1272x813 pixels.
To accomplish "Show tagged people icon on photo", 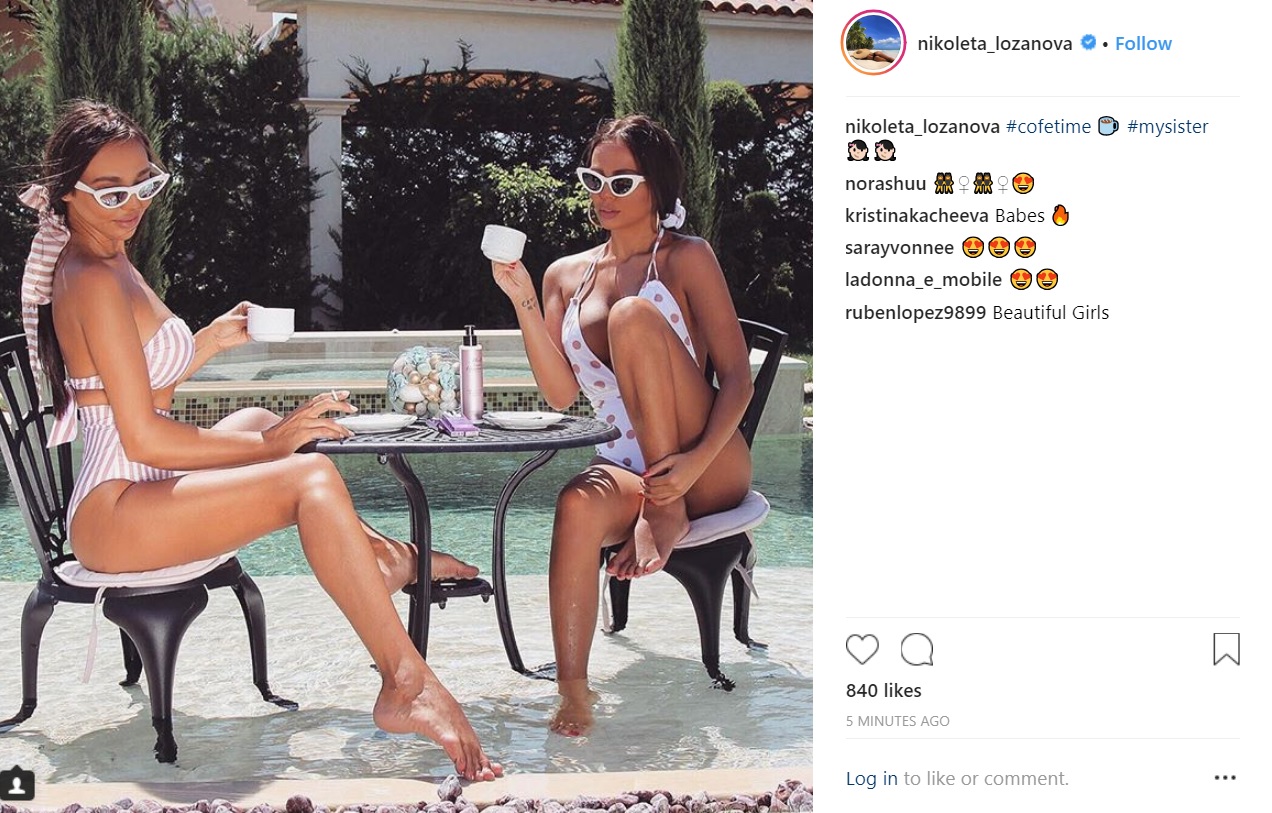I will pos(18,784).
